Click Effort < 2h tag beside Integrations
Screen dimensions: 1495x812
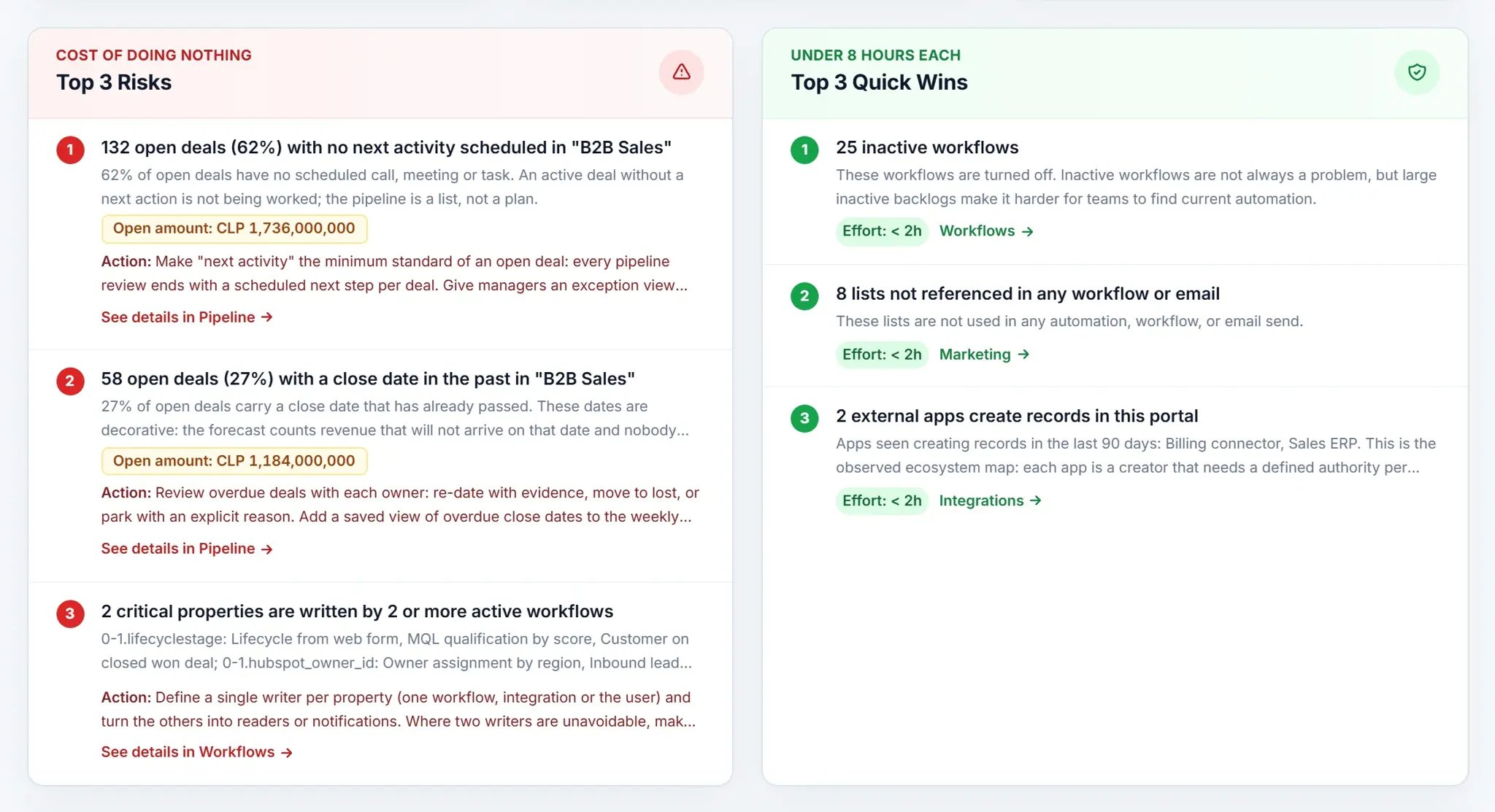(x=881, y=500)
